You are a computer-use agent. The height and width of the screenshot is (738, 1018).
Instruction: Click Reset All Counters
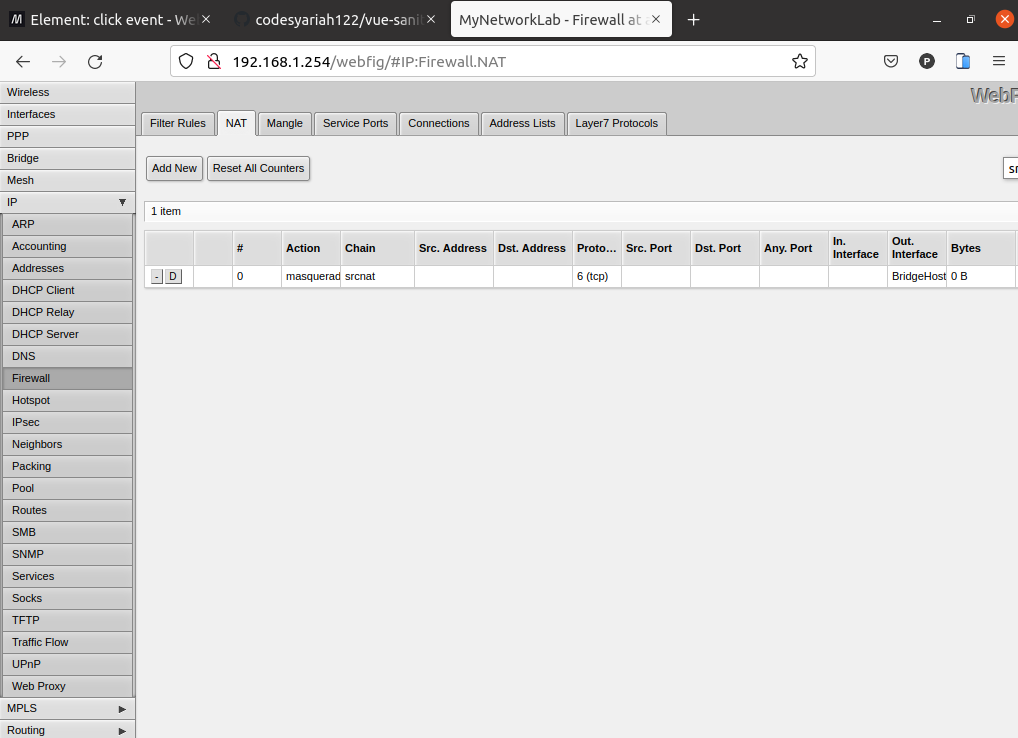[x=258, y=168]
